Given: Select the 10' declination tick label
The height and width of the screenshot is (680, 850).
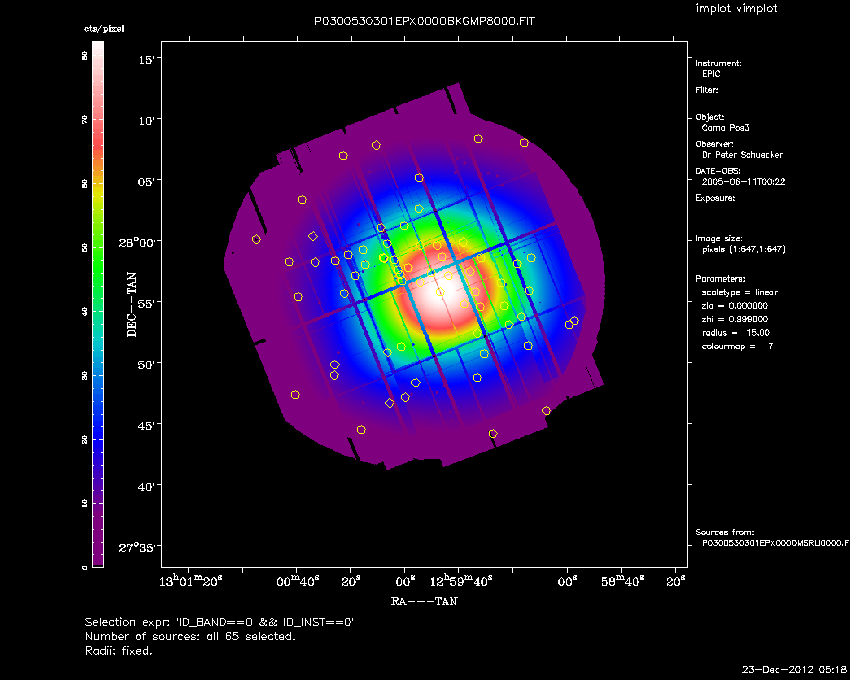Looking at the screenshot, I should (146, 120).
